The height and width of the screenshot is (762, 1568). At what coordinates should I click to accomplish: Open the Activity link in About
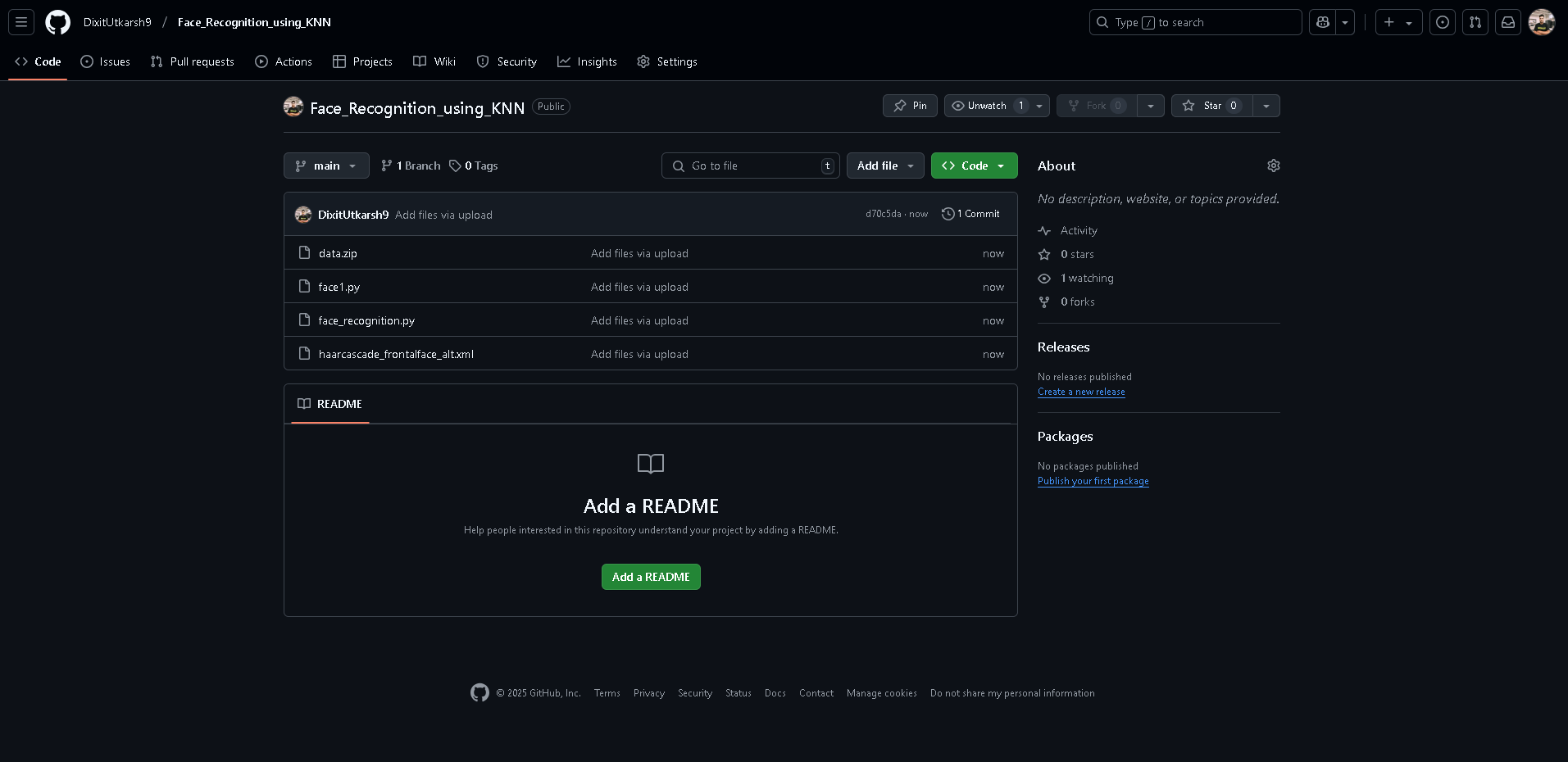click(1068, 231)
